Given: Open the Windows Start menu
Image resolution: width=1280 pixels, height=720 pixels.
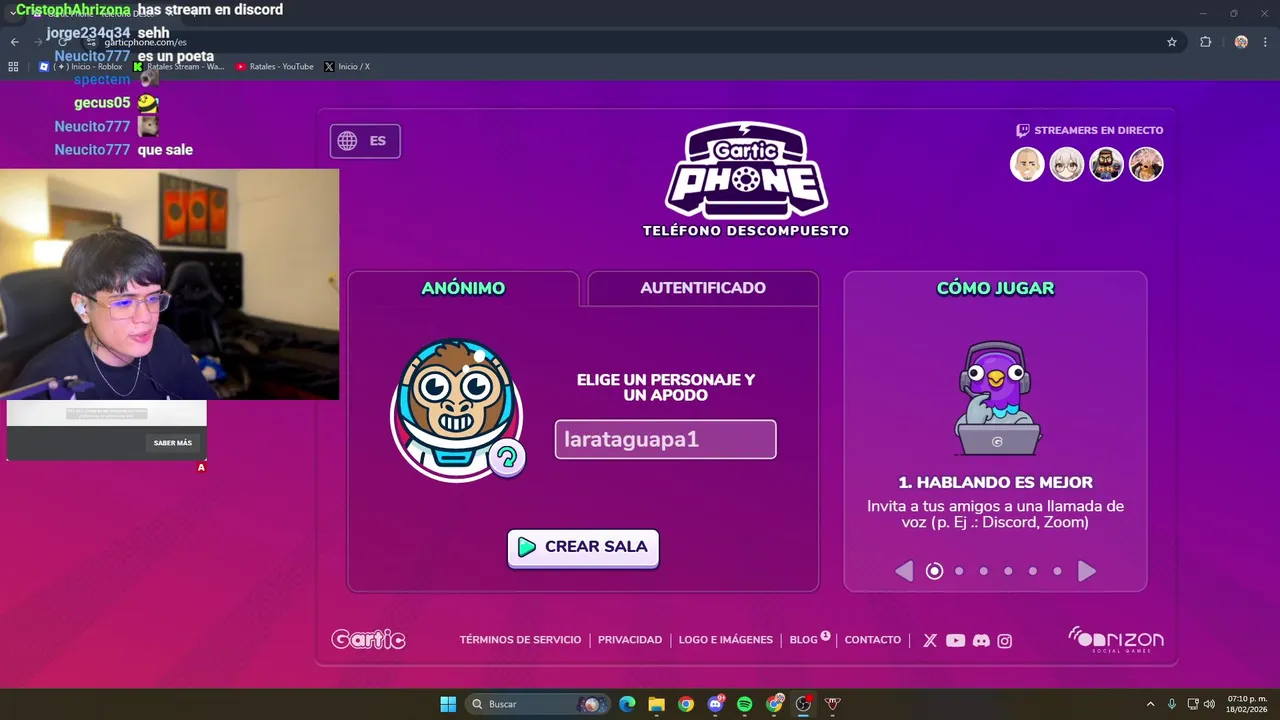Looking at the screenshot, I should pyautogui.click(x=448, y=704).
